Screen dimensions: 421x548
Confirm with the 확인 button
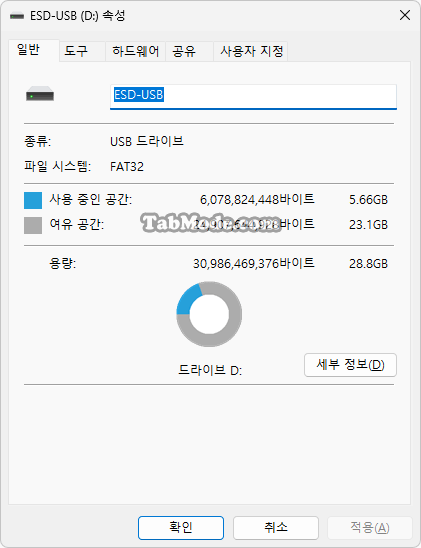tap(181, 528)
